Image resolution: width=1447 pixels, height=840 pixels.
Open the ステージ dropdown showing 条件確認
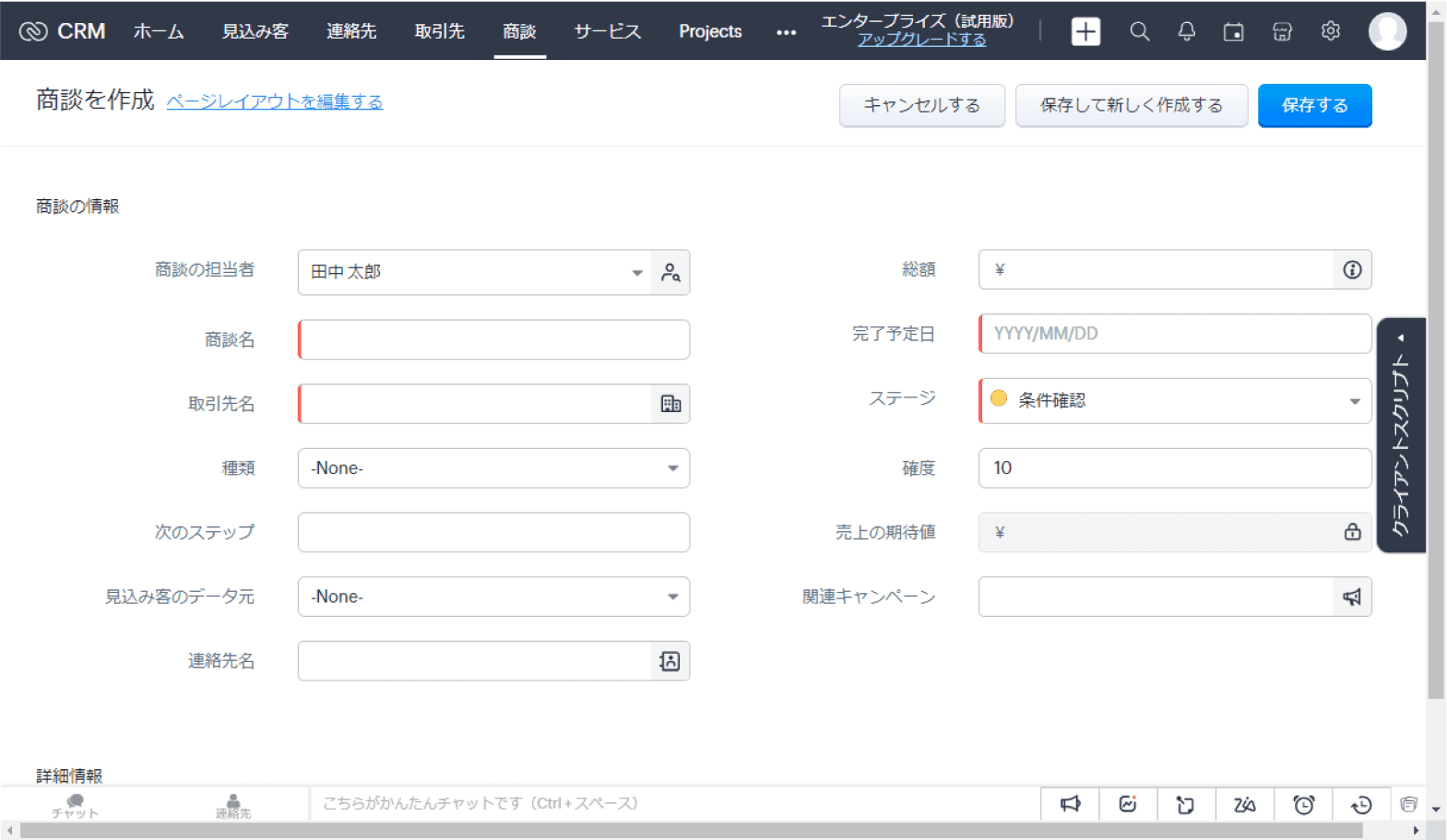tap(1174, 401)
